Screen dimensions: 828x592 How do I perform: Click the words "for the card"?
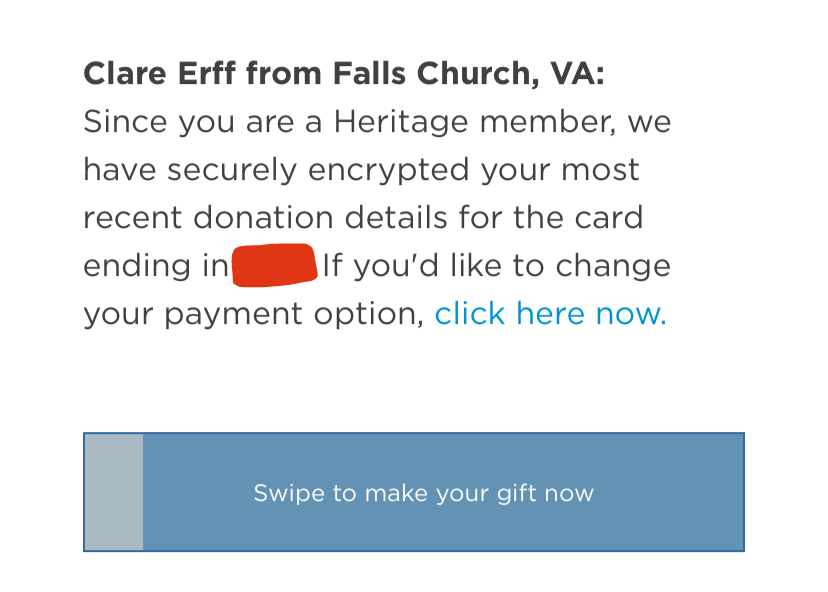(x=580, y=218)
